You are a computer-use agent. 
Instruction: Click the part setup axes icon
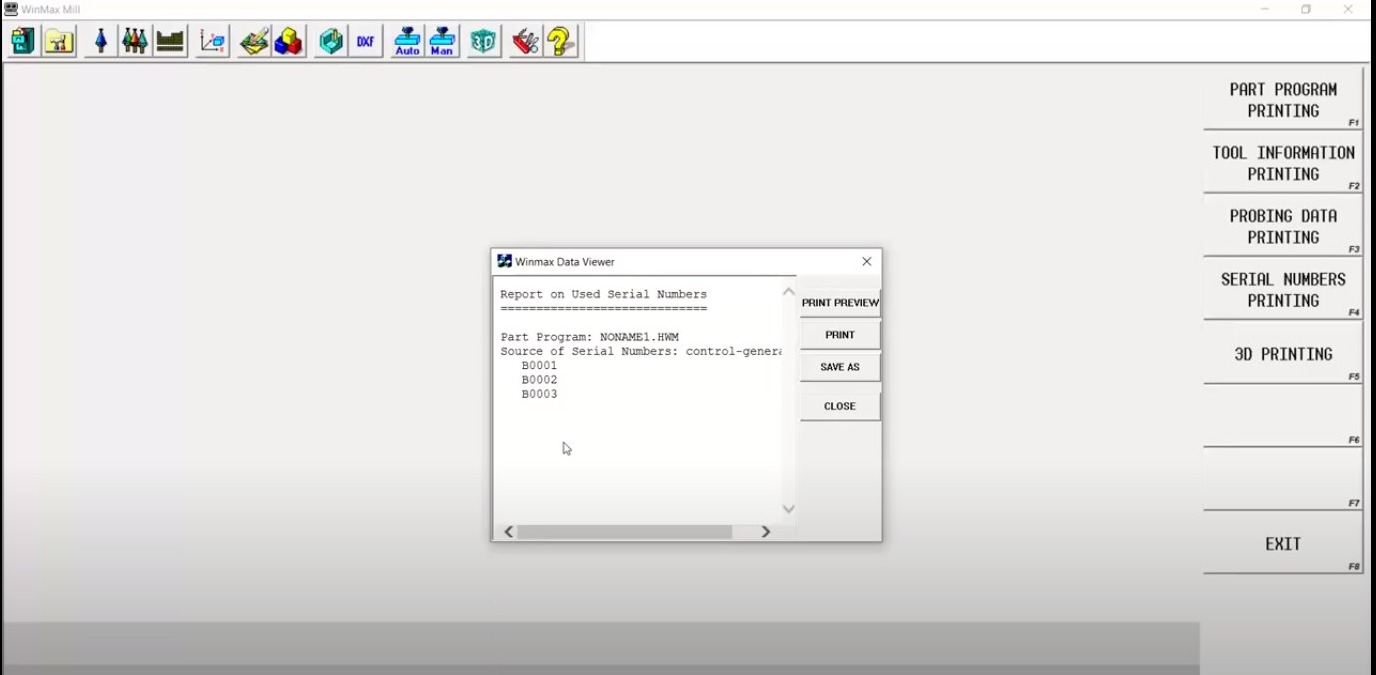[212, 42]
